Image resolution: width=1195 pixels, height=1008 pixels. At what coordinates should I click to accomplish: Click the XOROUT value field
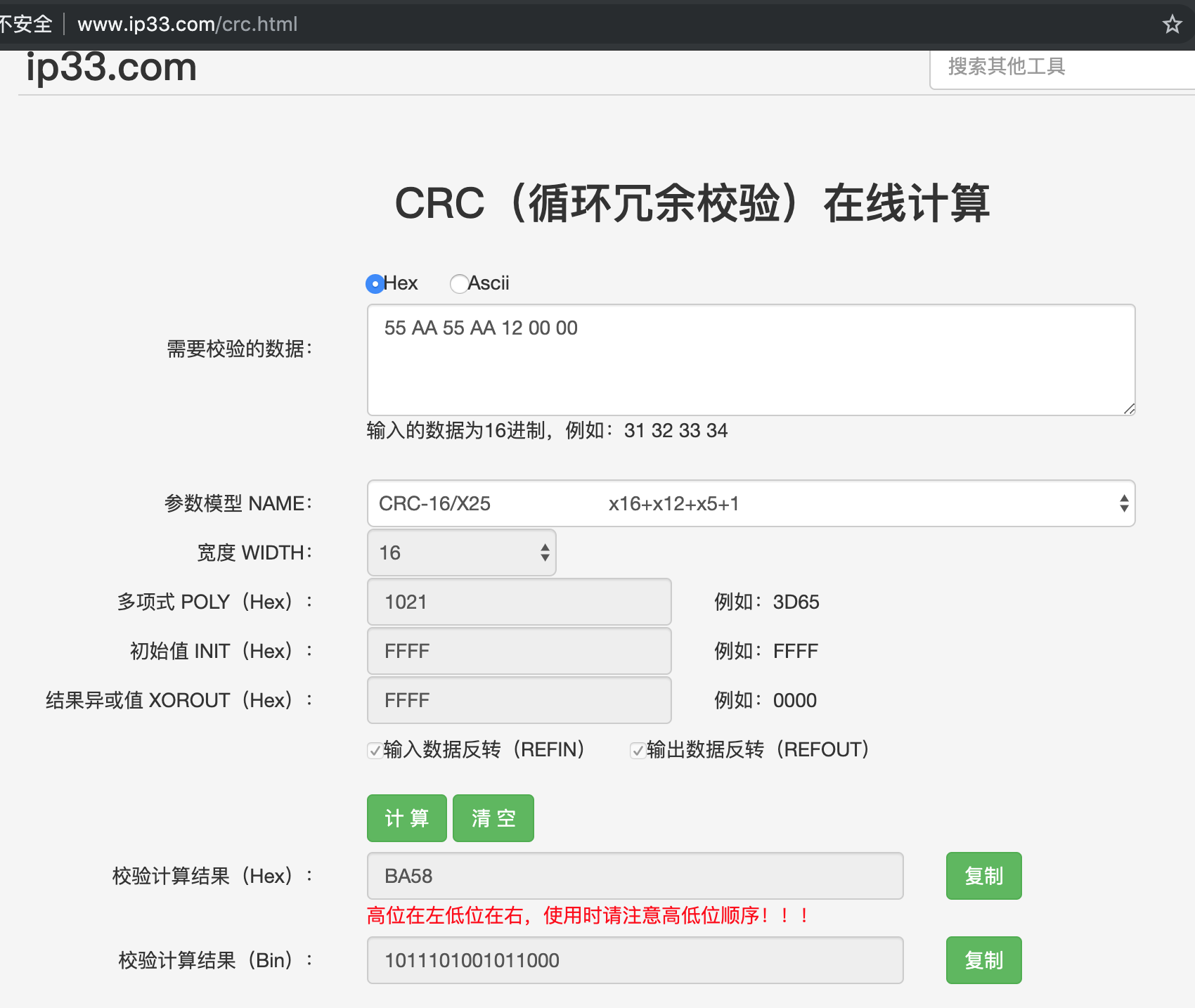519,700
